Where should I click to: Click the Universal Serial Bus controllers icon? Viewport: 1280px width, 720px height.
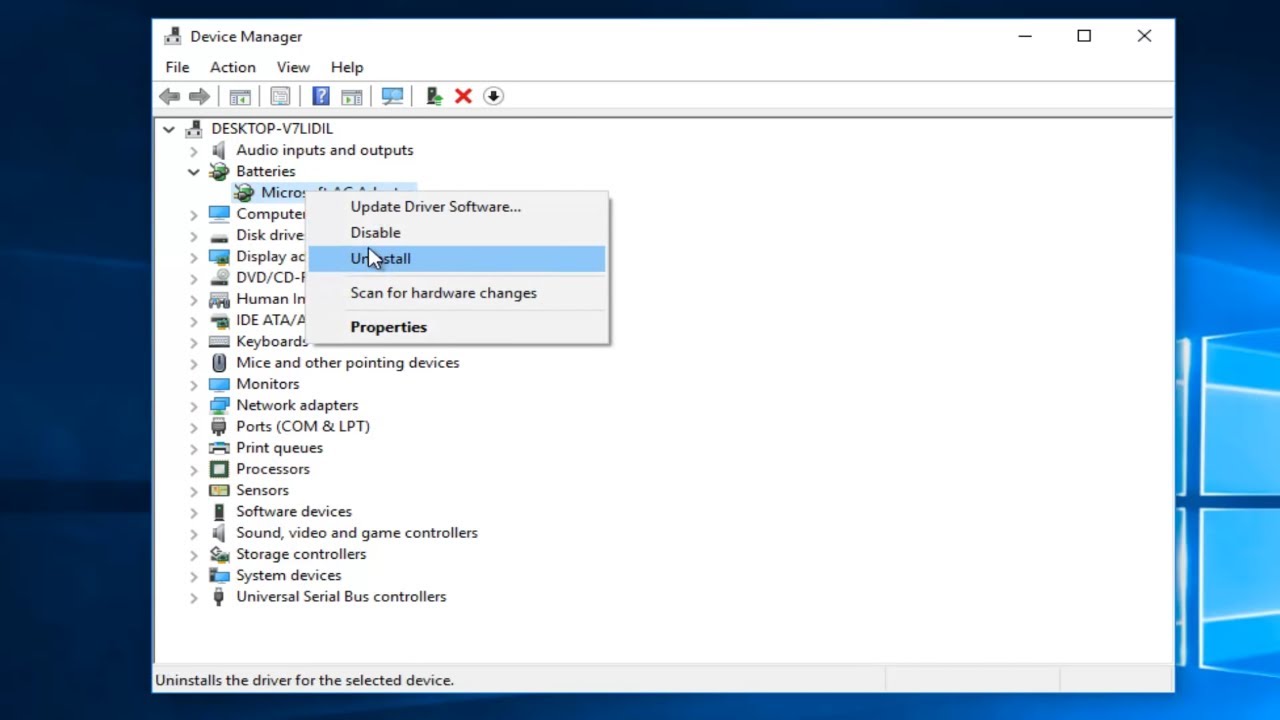[x=219, y=597]
